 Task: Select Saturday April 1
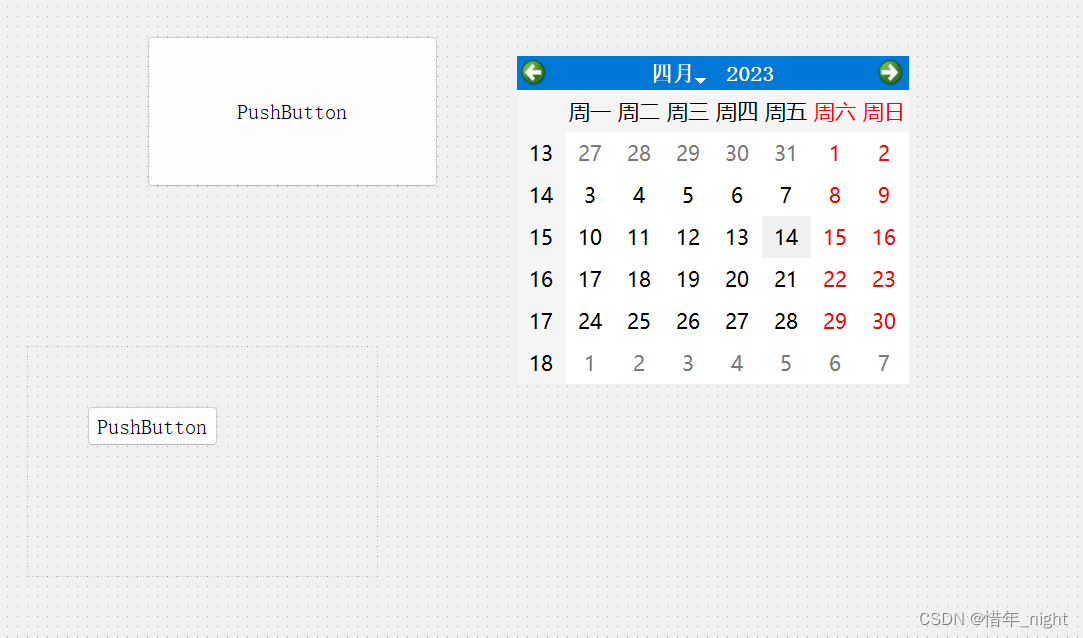pyautogui.click(x=835, y=153)
